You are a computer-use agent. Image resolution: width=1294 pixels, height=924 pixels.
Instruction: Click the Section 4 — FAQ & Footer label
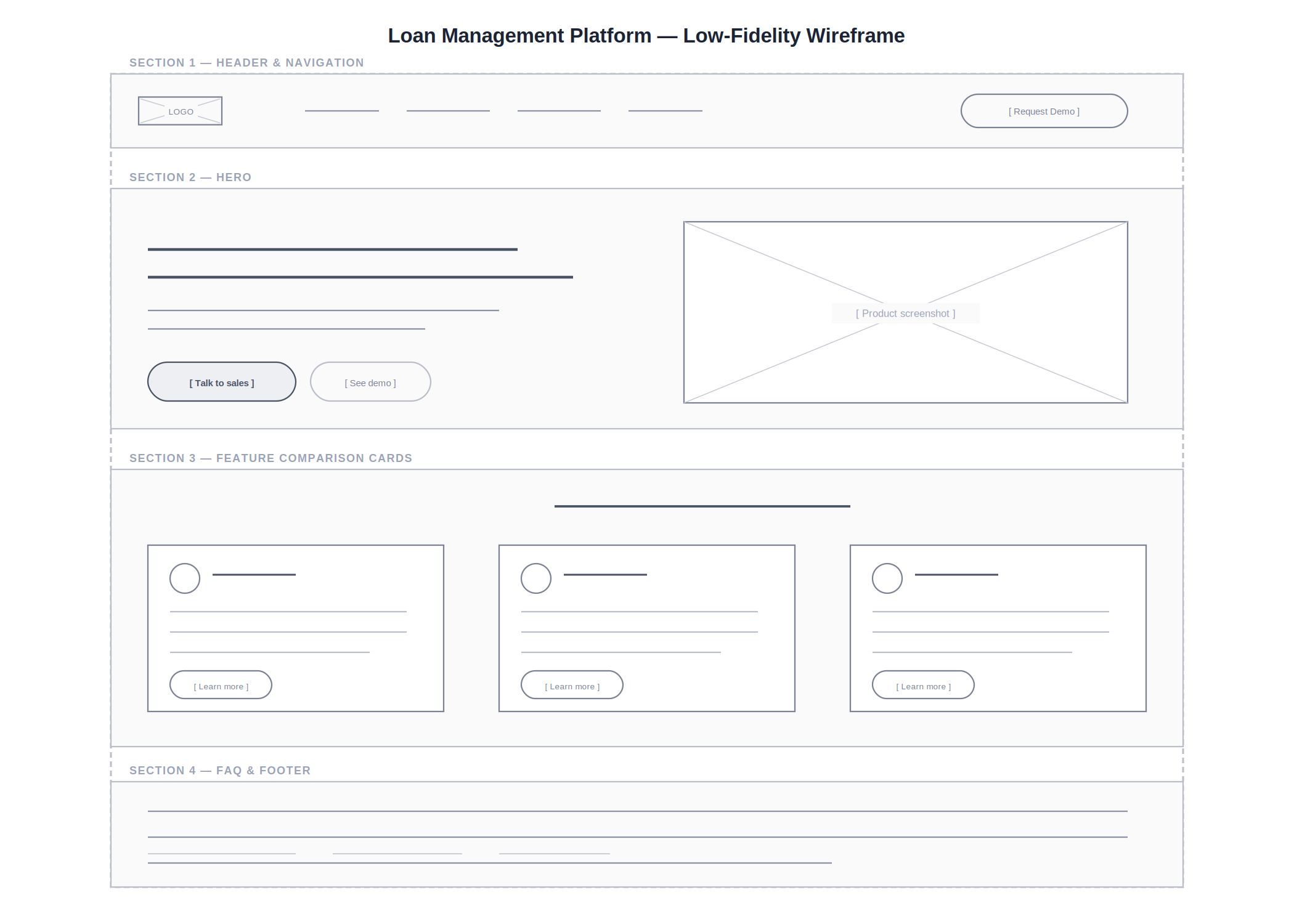(x=220, y=771)
